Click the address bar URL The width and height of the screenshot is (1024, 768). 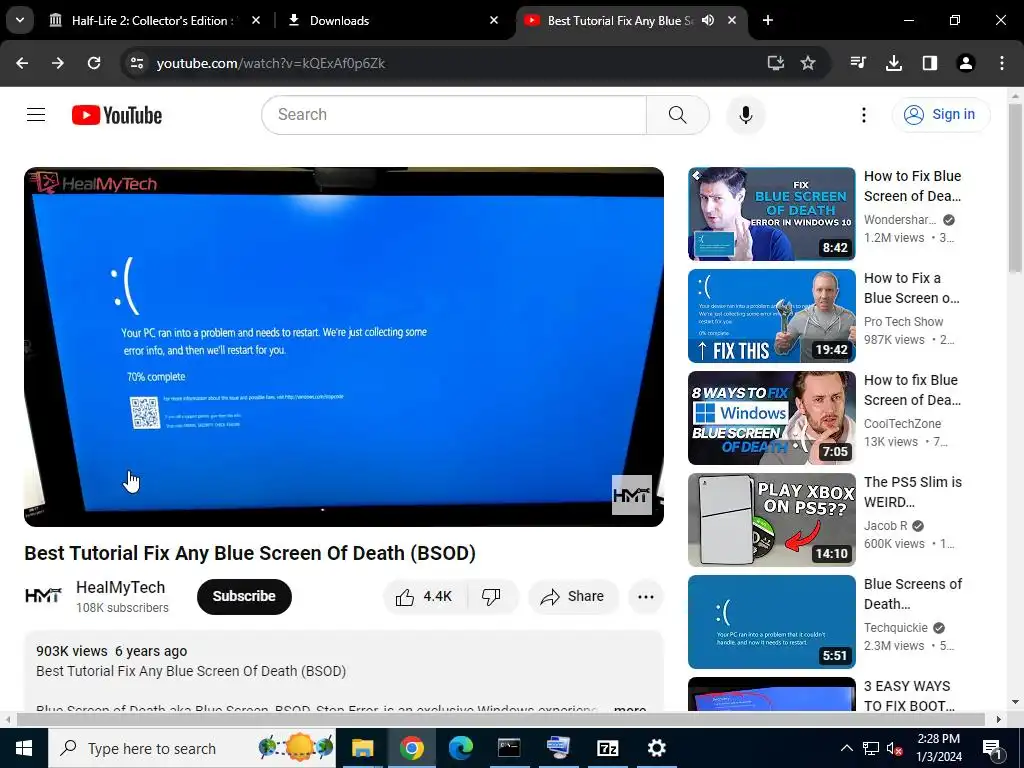[271, 63]
